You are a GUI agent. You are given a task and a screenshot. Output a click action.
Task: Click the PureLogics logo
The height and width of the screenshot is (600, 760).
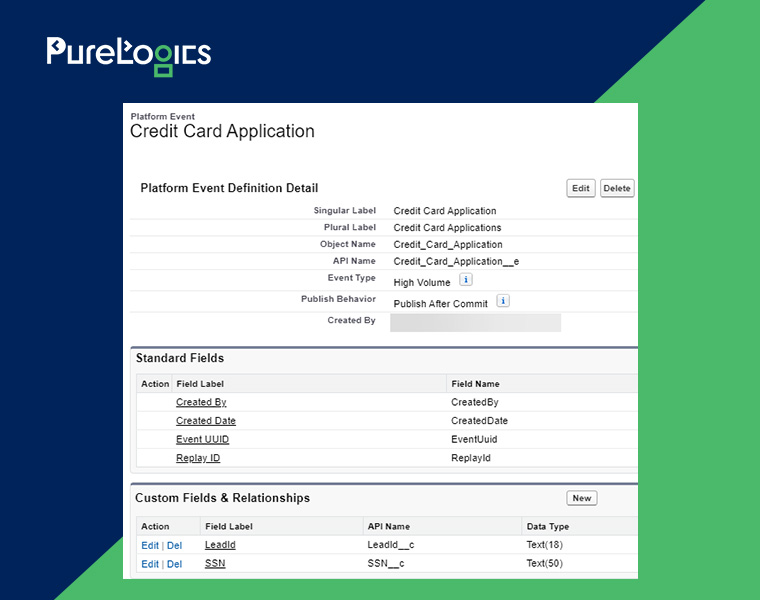coord(128,56)
